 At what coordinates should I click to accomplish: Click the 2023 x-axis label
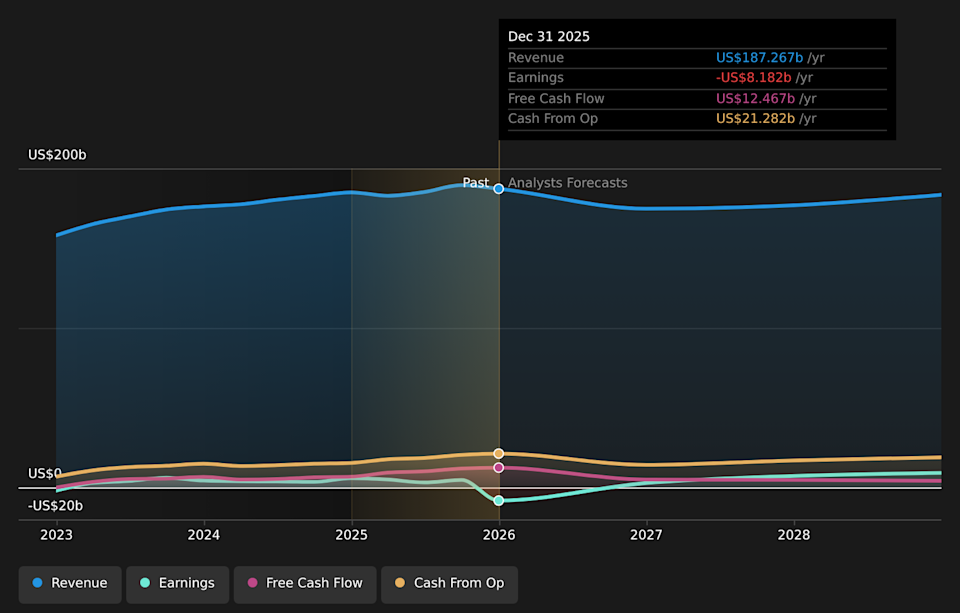(56, 535)
